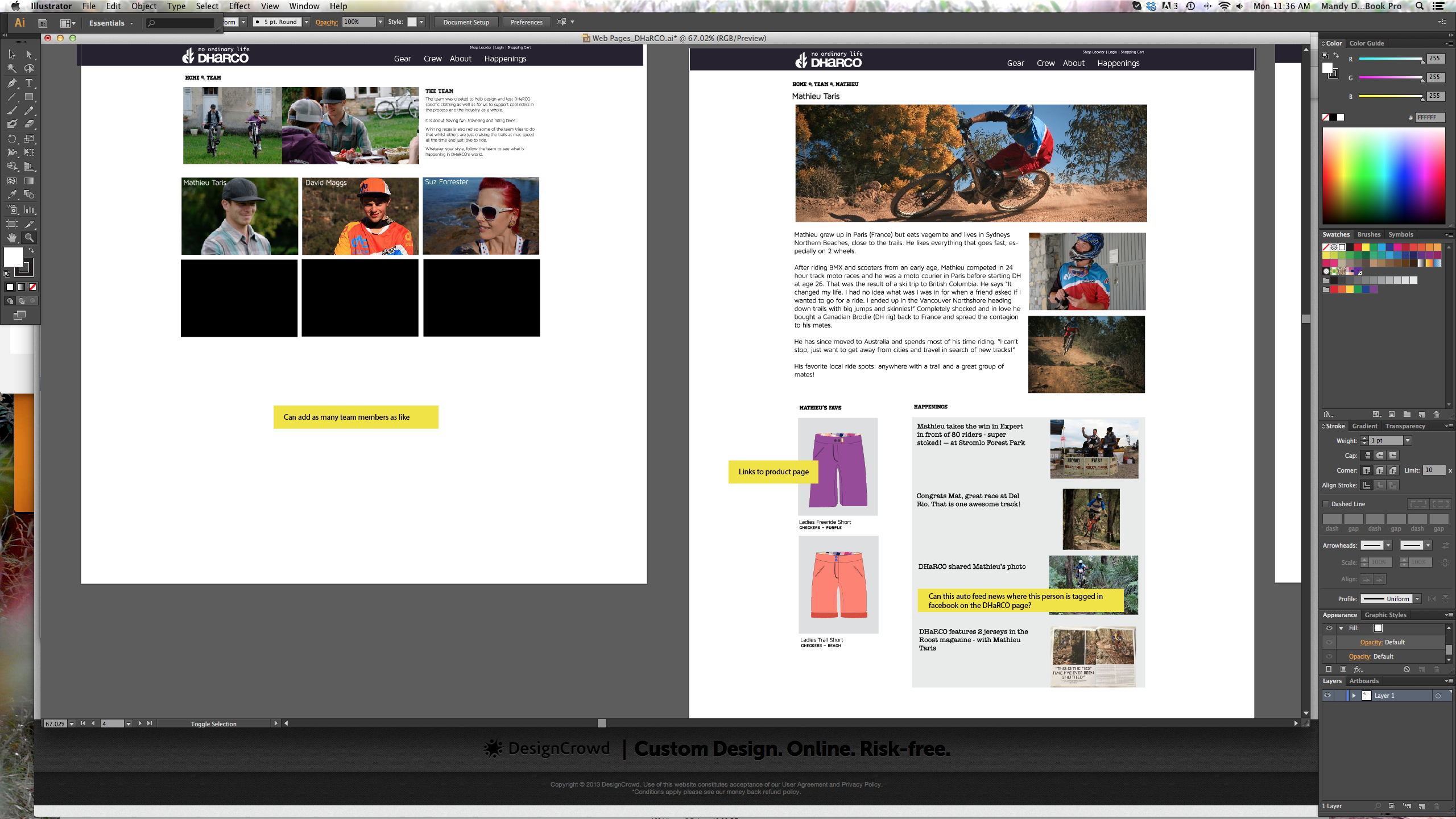Open the Effect menu
Screen dimensions: 1456x819
pos(239,6)
